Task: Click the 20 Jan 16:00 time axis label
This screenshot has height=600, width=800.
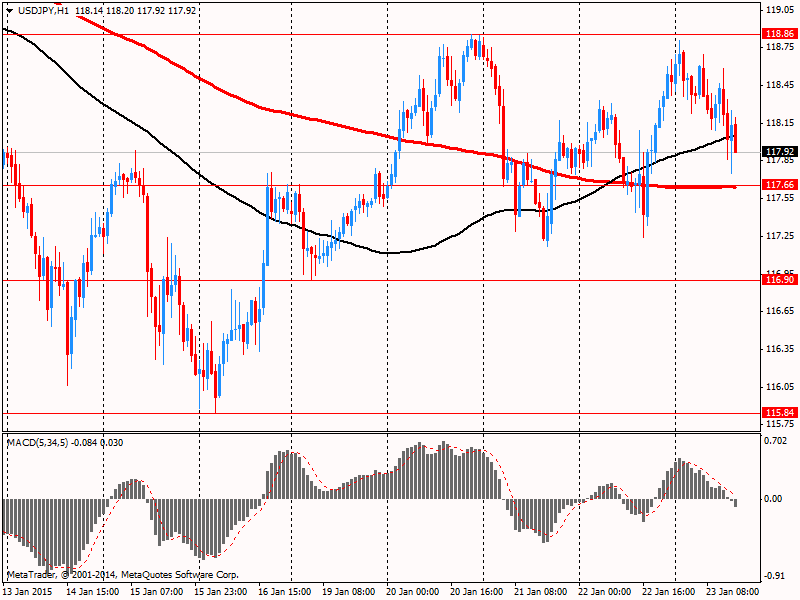Action: click(477, 592)
